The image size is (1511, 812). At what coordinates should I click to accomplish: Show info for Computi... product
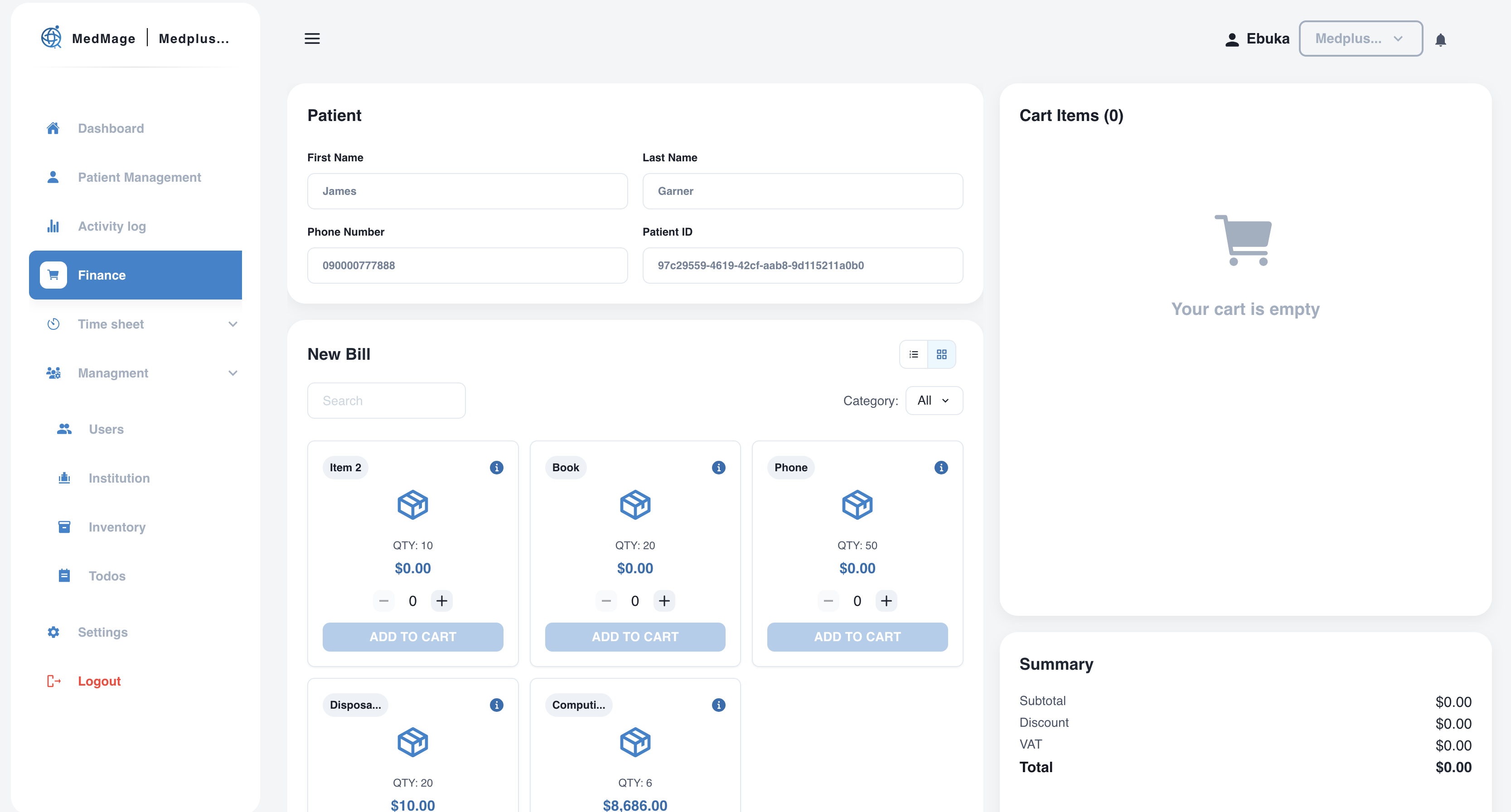tap(718, 705)
